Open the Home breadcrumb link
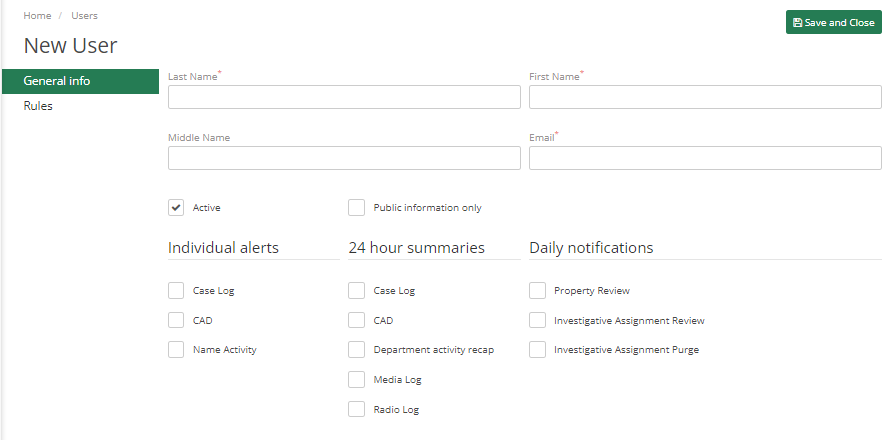895x440 pixels. click(x=37, y=15)
